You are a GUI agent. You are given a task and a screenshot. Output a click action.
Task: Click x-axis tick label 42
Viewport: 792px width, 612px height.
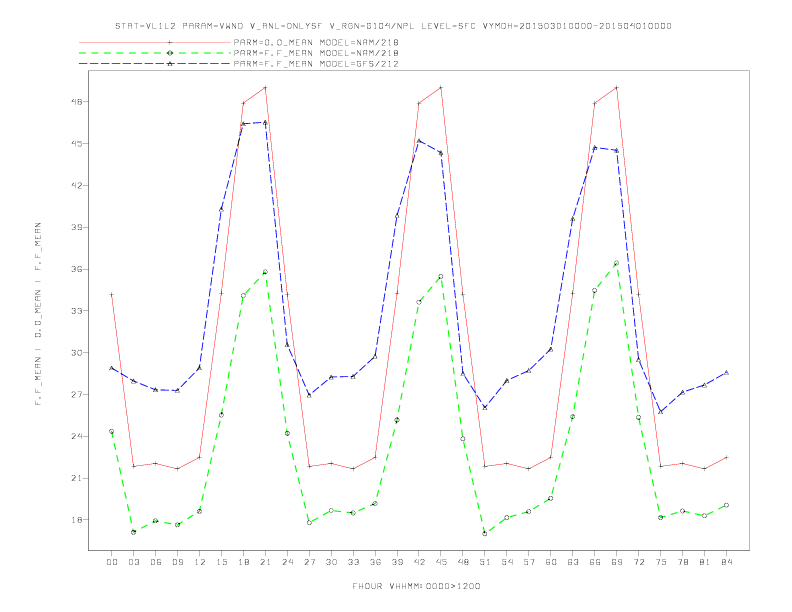[x=419, y=562]
